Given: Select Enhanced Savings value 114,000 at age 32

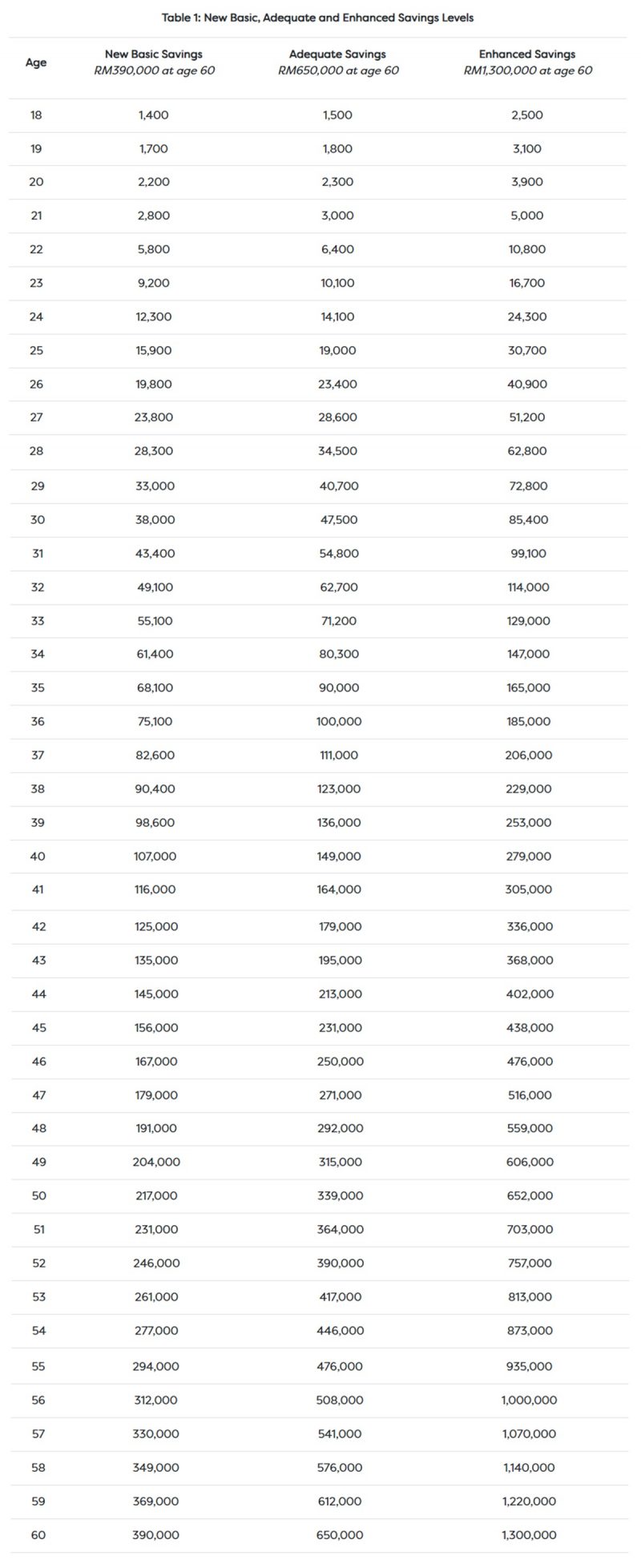Looking at the screenshot, I should (529, 587).
